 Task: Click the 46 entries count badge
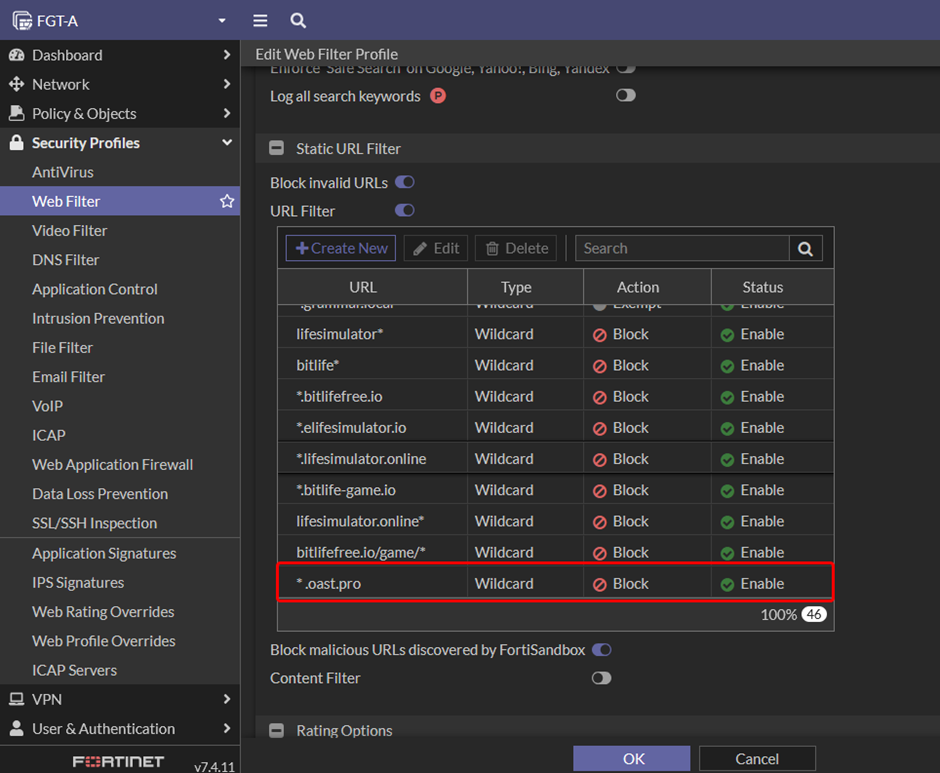click(814, 615)
